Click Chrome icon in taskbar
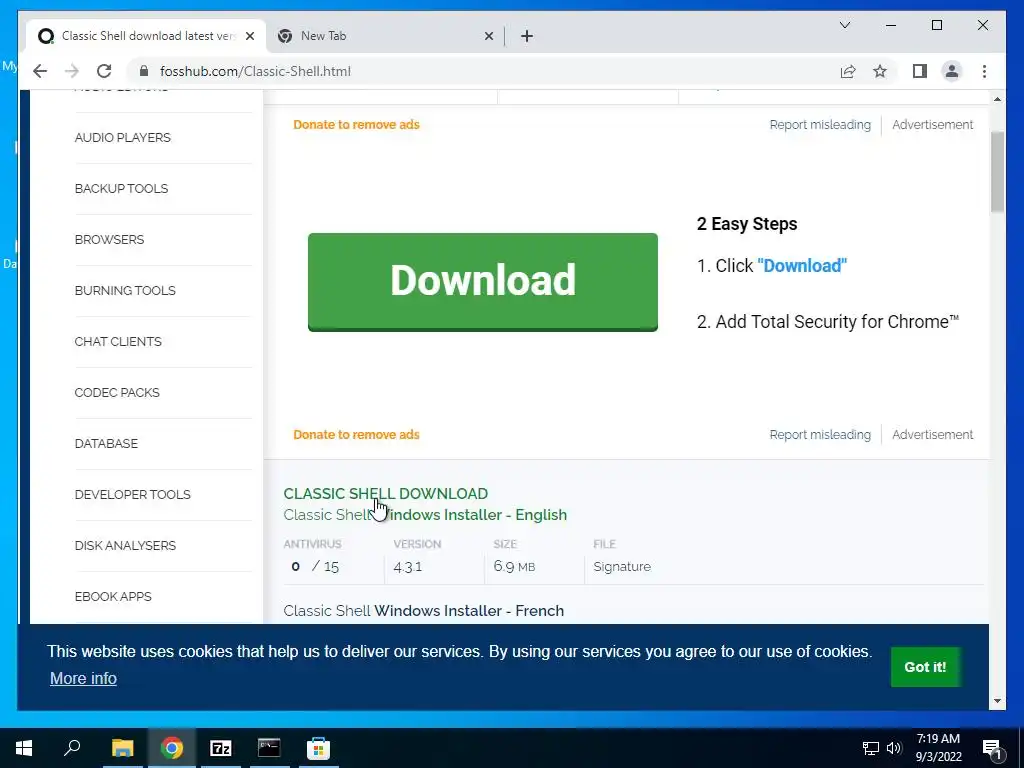Screen dimensions: 1024x768 click(x=172, y=748)
